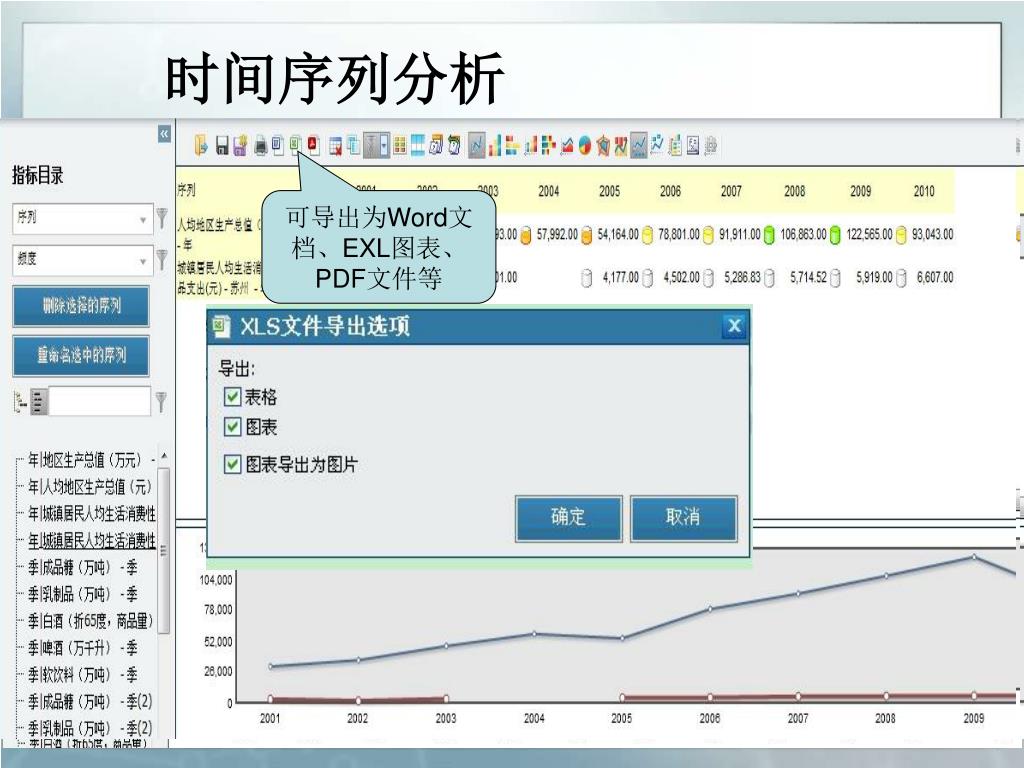Viewport: 1024px width, 768px height.
Task: Select tree item 季|白酒(折65度,商品量)
Action: 90,621
